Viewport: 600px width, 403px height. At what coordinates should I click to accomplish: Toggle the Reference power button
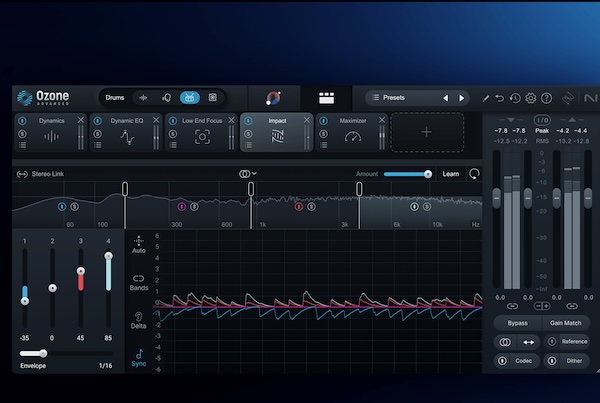(552, 341)
